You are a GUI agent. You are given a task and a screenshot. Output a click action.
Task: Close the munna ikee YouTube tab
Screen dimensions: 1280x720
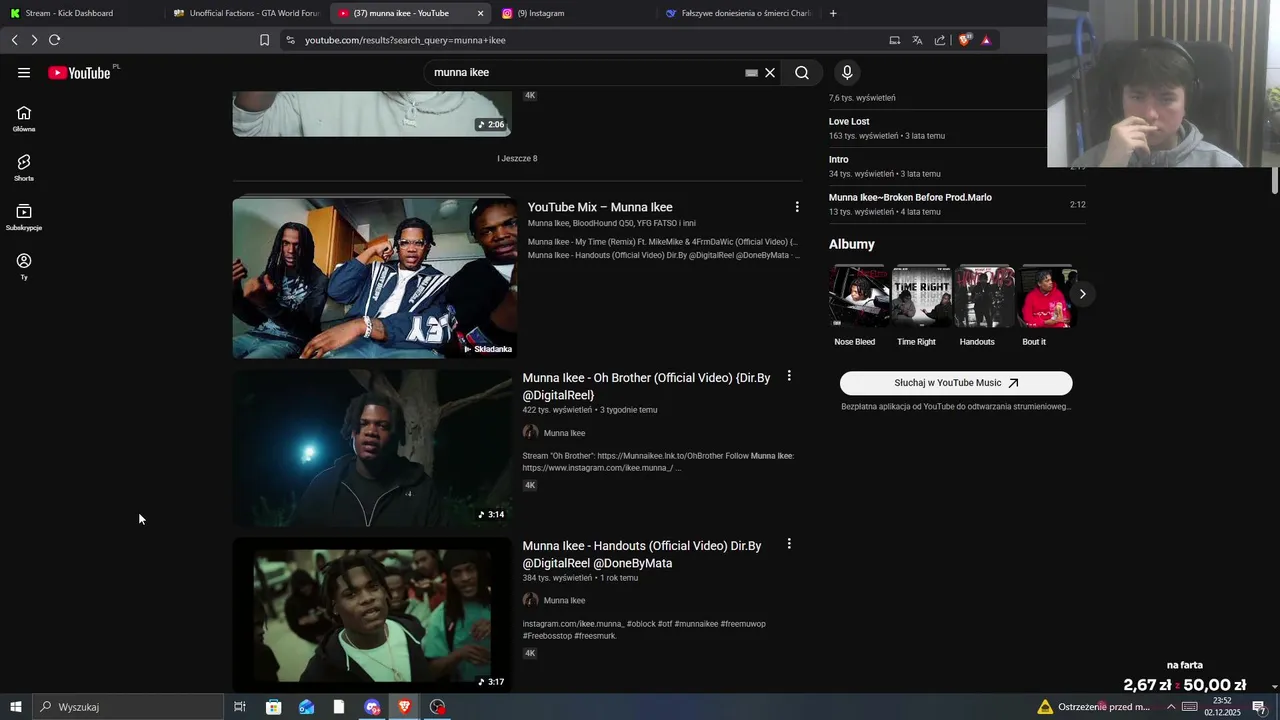(480, 13)
